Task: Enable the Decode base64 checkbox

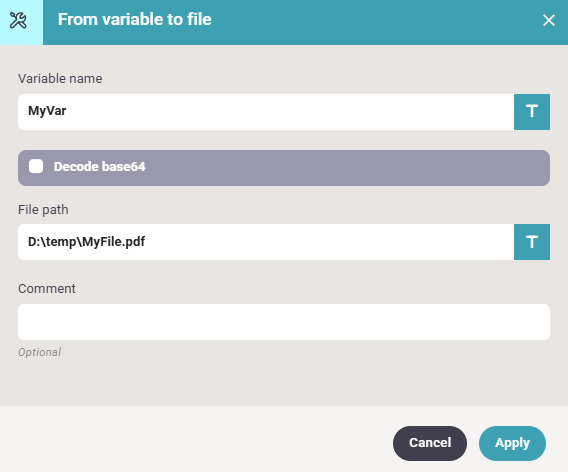Action: tap(36, 166)
